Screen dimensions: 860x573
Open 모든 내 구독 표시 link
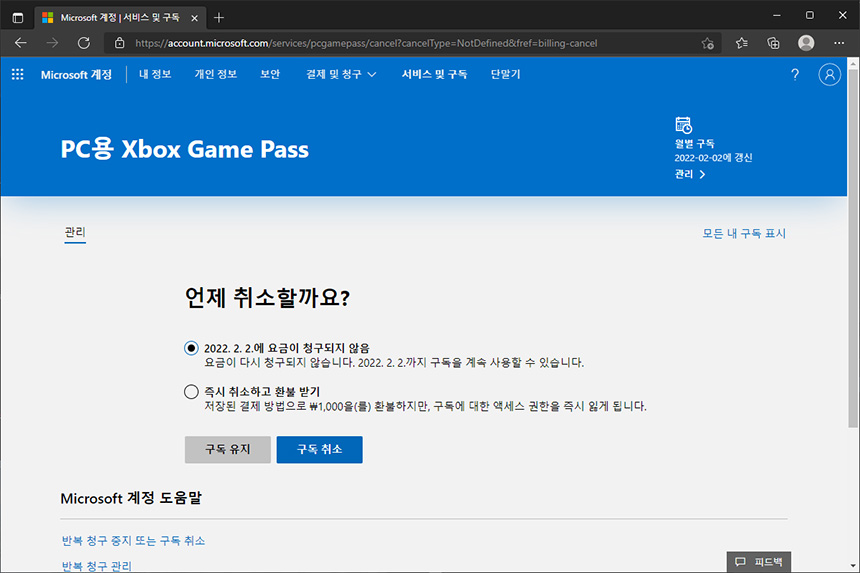(744, 234)
